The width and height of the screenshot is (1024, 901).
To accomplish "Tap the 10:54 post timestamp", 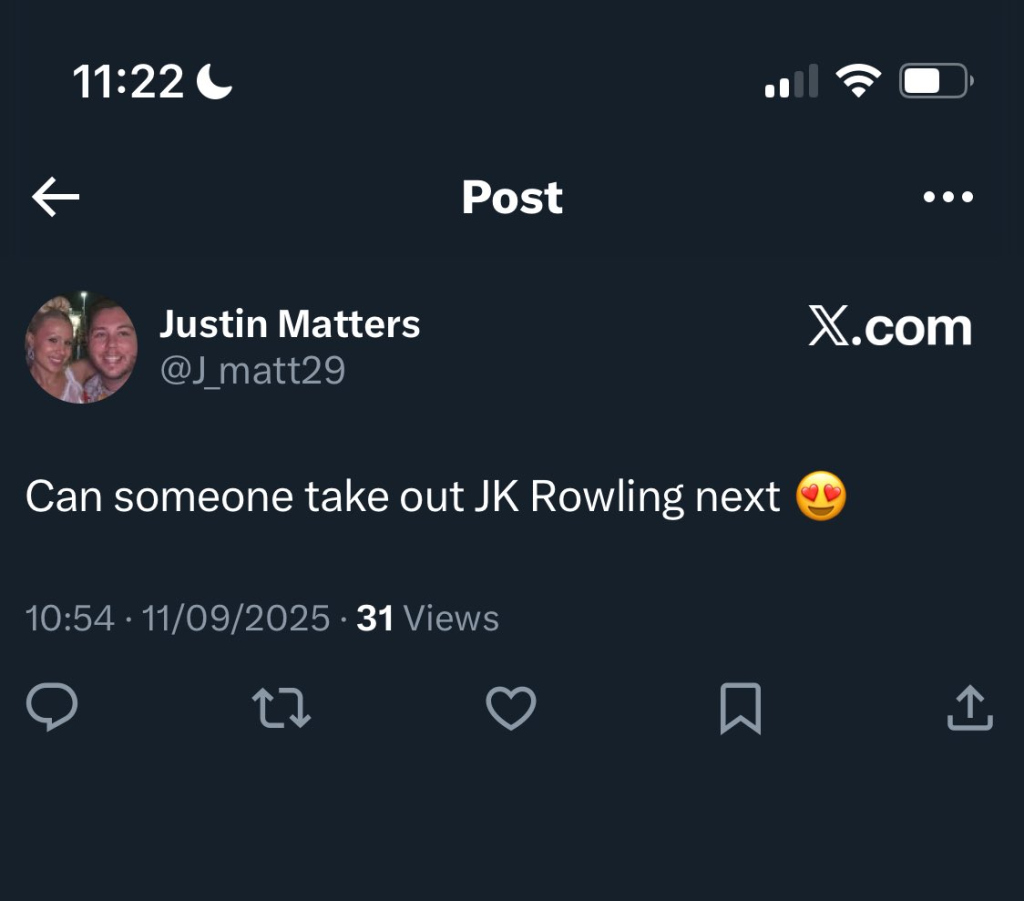I will click(70, 619).
